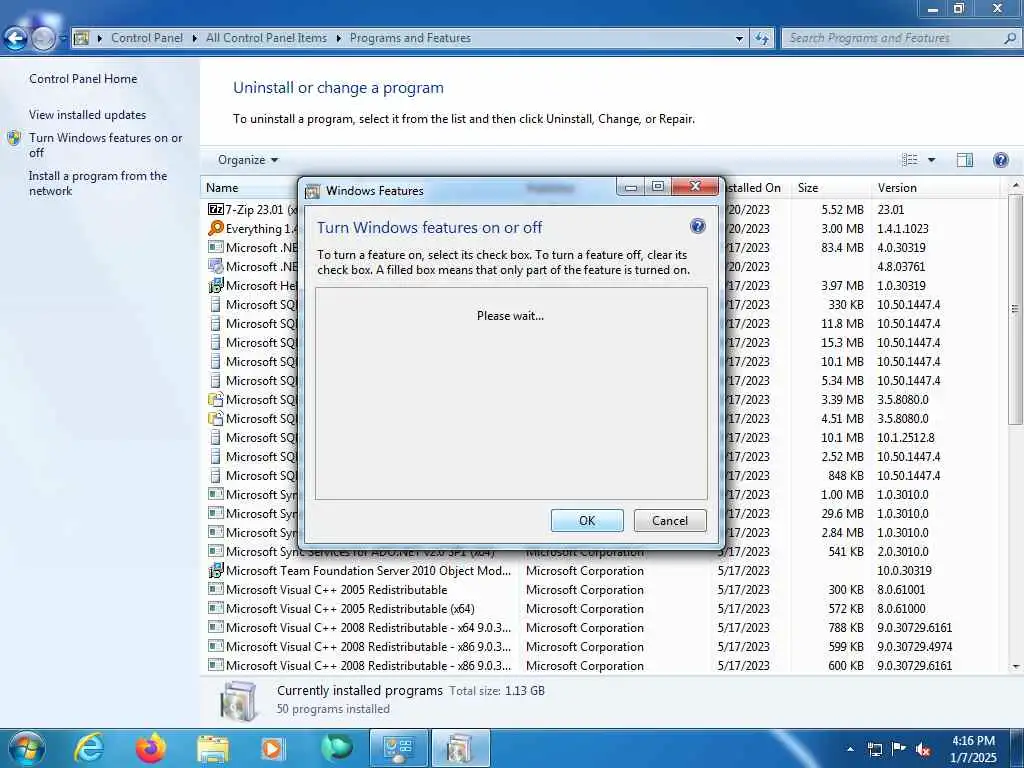
Task: Launch Firefox from the taskbar
Action: click(x=151, y=748)
